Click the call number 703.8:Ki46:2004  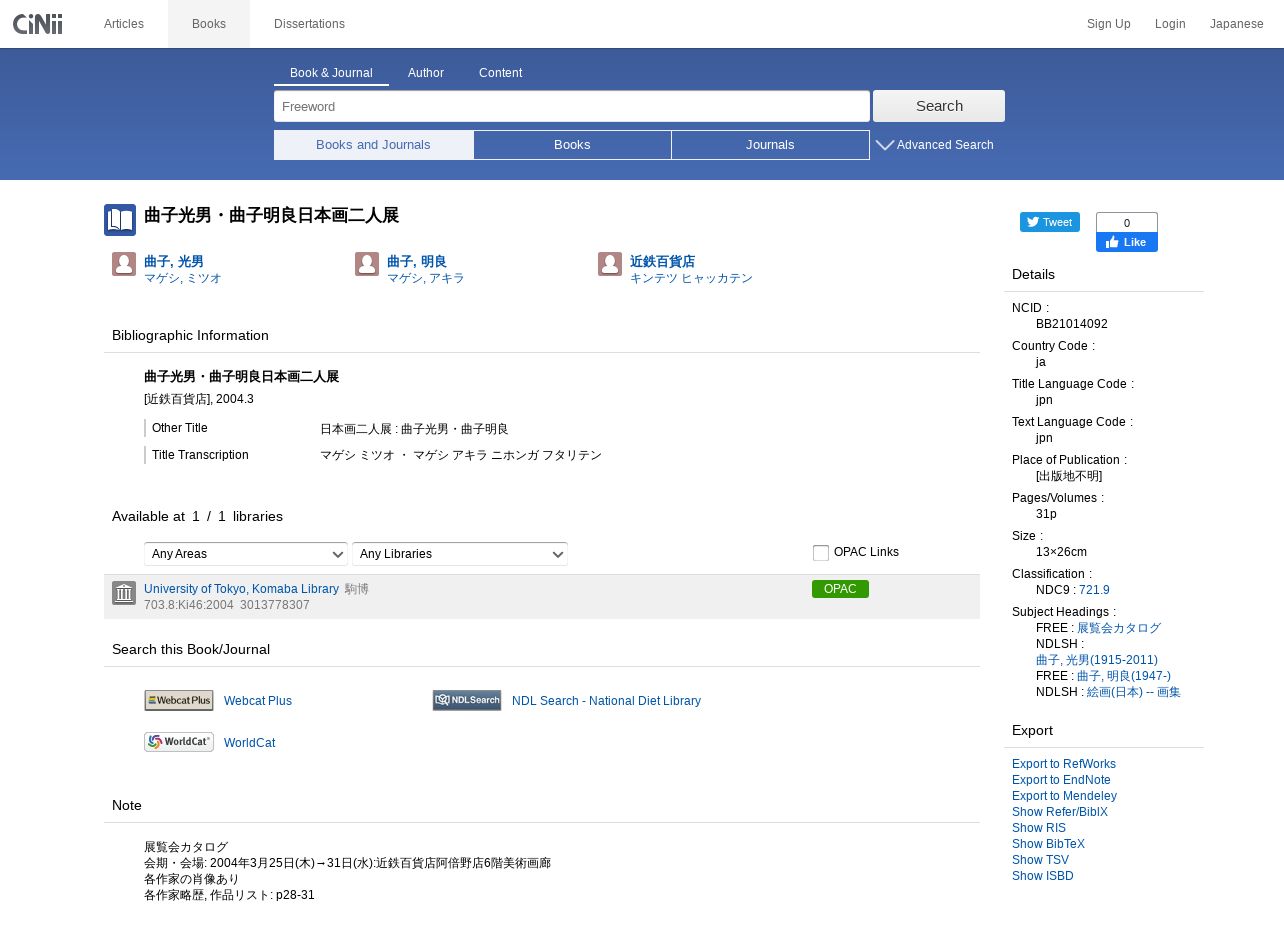189,605
